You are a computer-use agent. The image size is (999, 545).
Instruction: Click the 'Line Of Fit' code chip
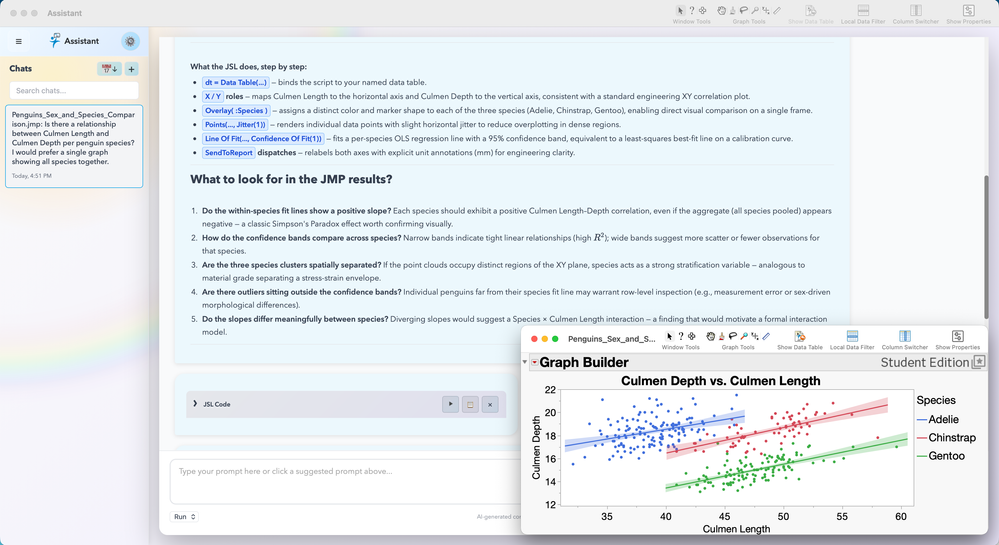[x=263, y=138]
